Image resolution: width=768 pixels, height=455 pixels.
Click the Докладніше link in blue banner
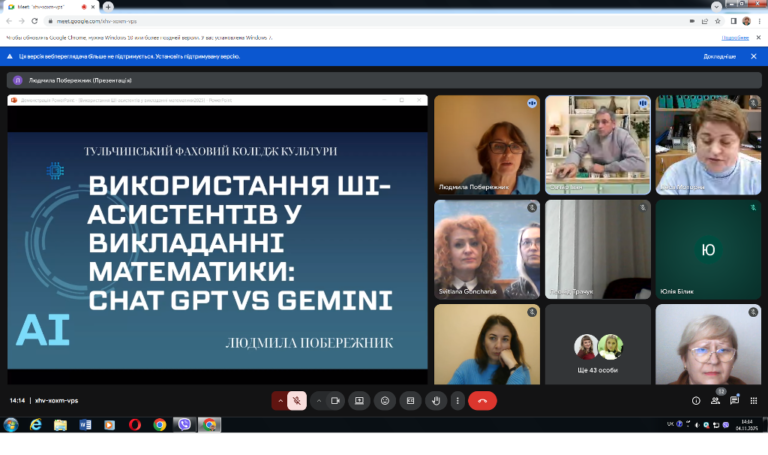coord(720,56)
